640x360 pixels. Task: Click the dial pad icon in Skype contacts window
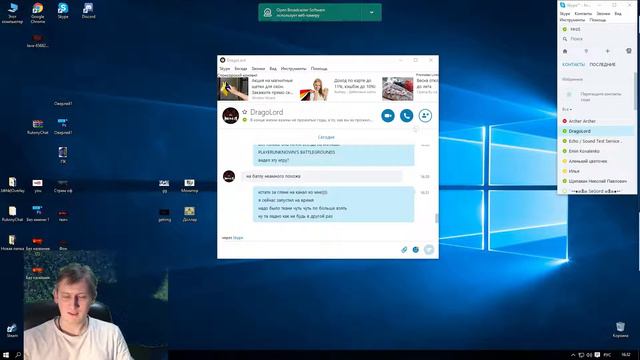(586, 51)
